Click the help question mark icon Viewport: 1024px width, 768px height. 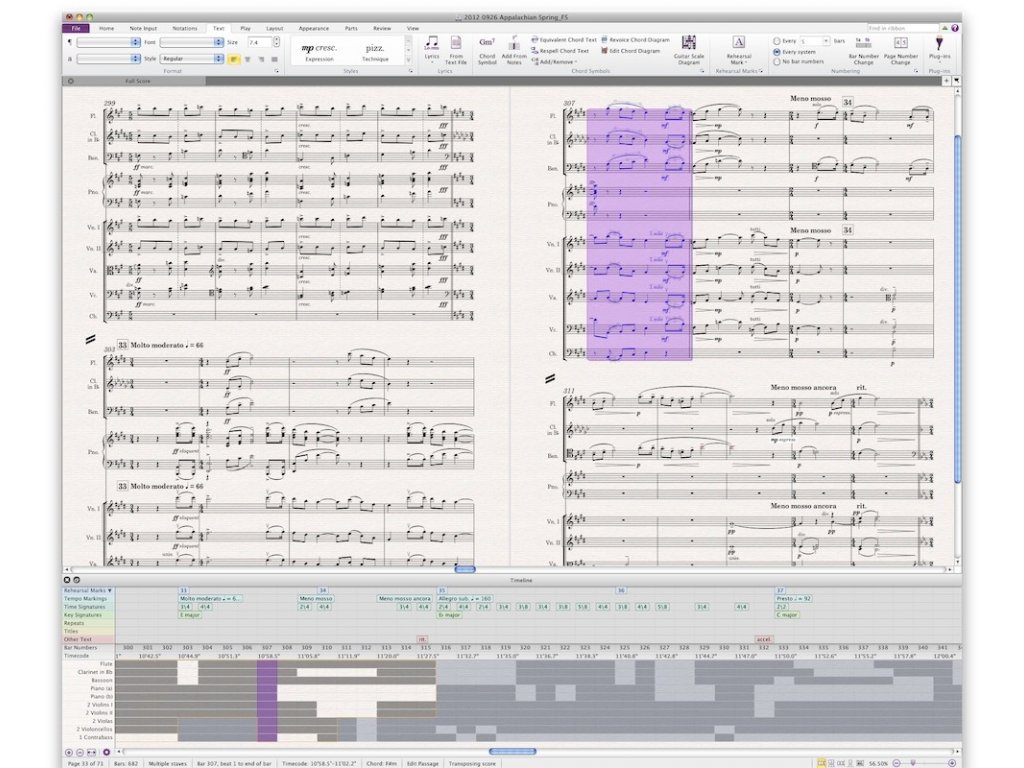pos(955,28)
